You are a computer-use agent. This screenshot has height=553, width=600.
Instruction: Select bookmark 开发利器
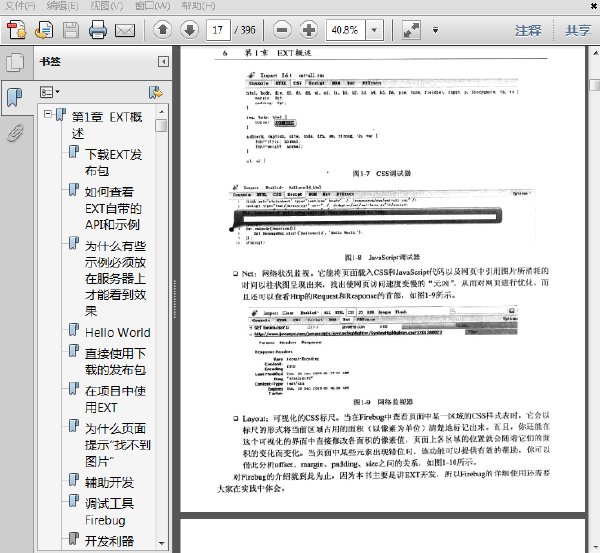pos(109,540)
